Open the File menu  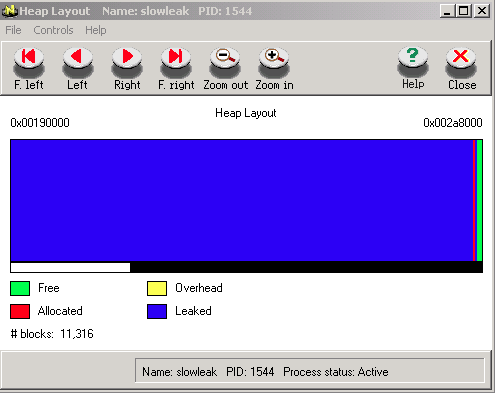[13, 30]
